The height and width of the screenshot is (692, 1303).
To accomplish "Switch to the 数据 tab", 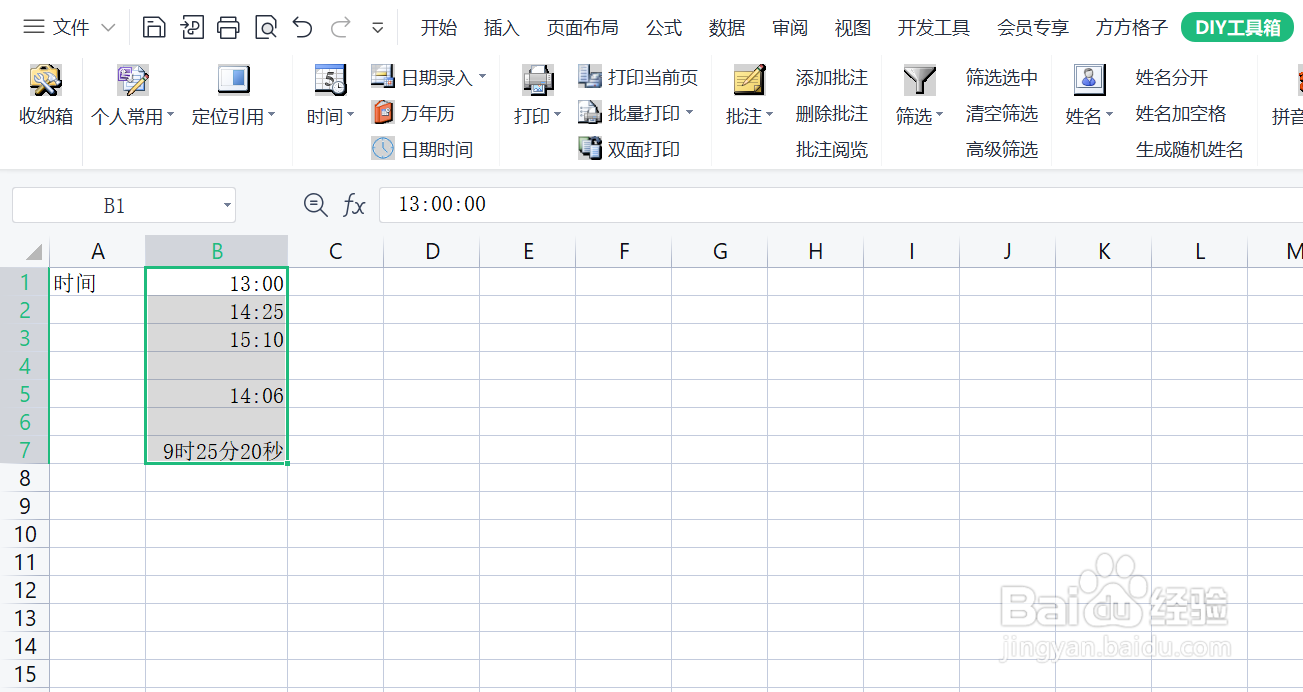I will 727,28.
